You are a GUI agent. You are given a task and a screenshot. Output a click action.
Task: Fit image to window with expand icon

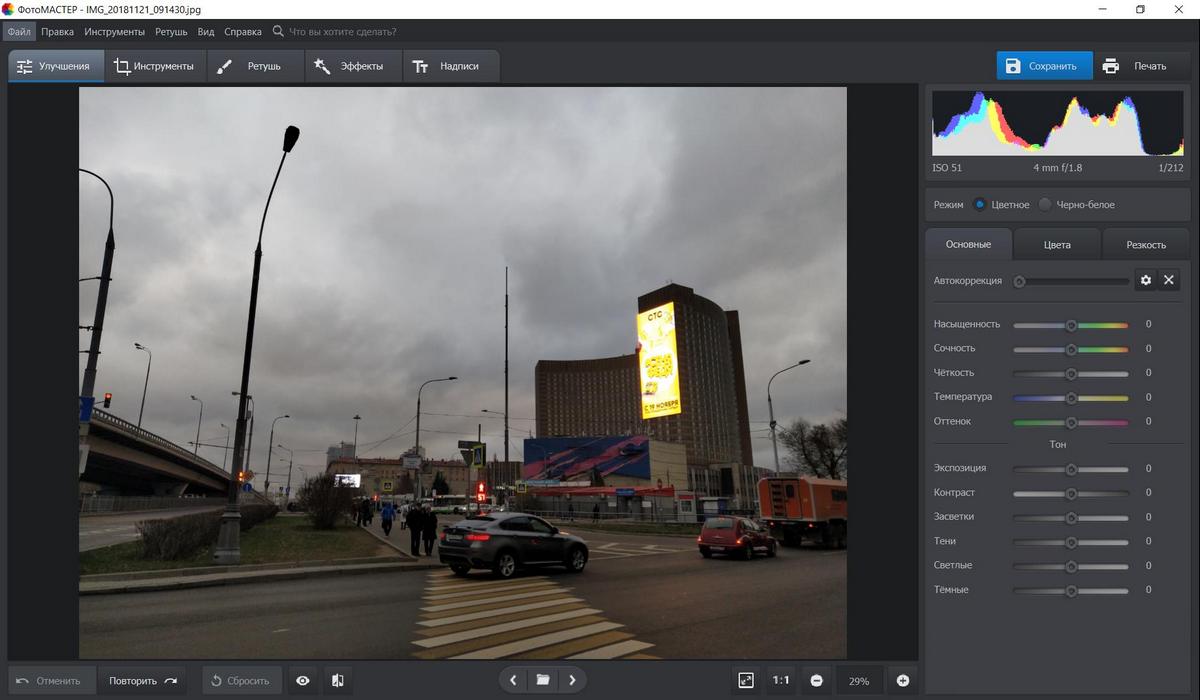click(x=746, y=680)
